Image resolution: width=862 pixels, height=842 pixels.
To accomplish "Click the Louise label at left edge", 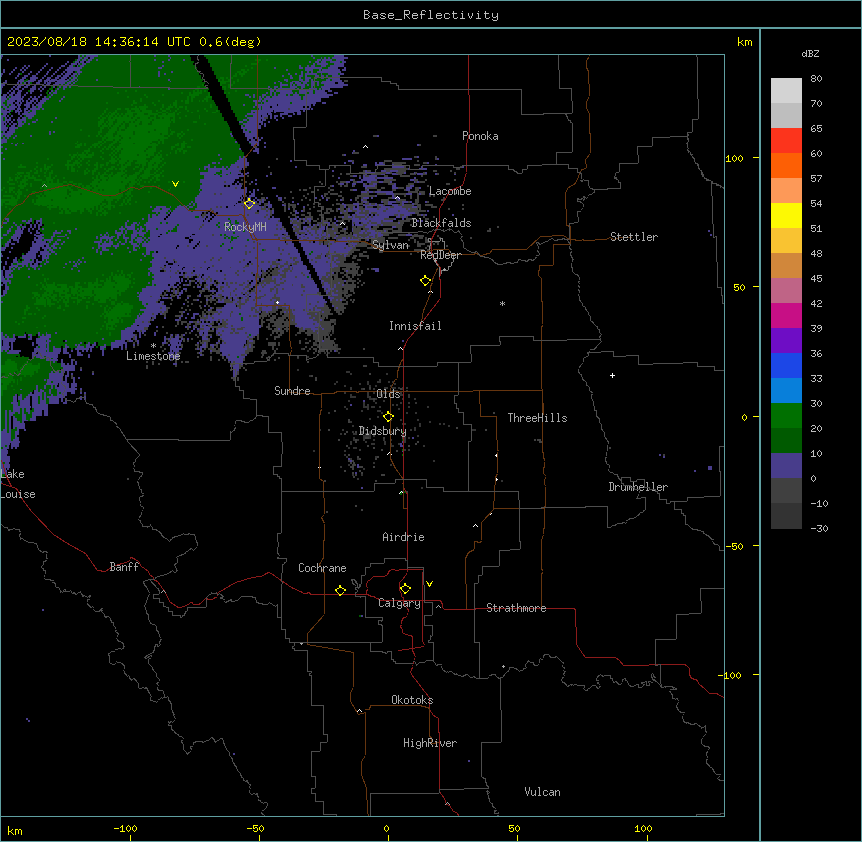I will click(x=18, y=494).
